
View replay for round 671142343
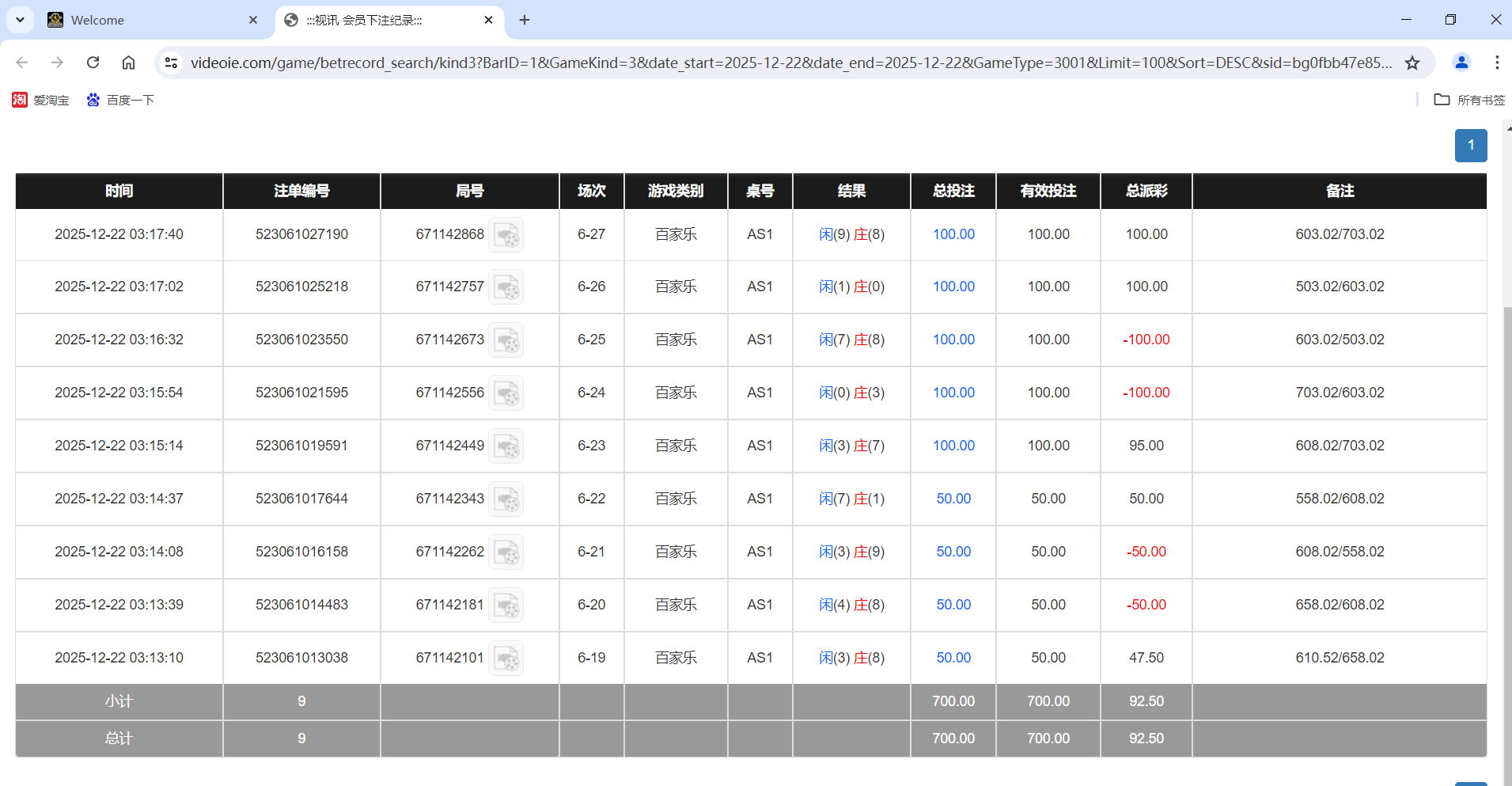[506, 499]
